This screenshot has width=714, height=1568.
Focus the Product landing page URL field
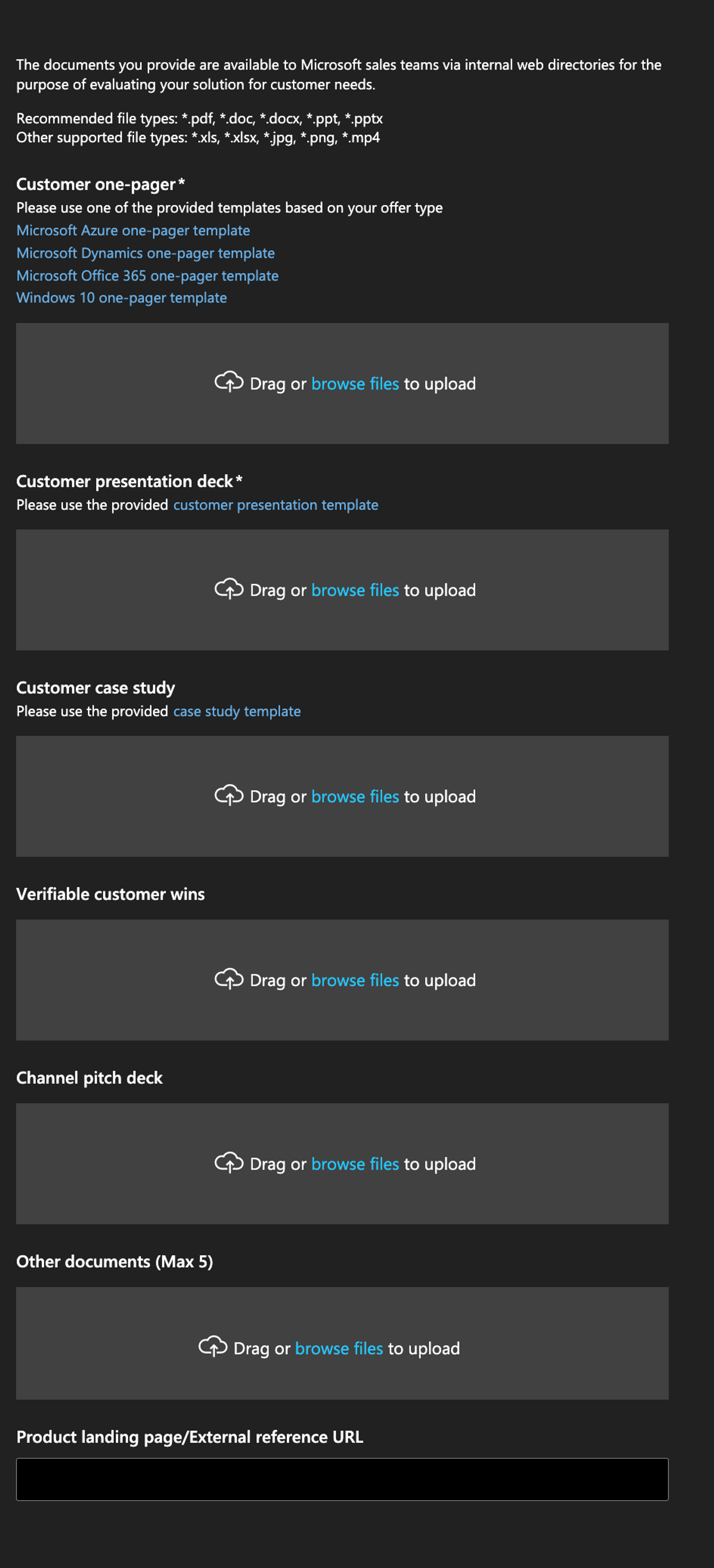tap(342, 1479)
